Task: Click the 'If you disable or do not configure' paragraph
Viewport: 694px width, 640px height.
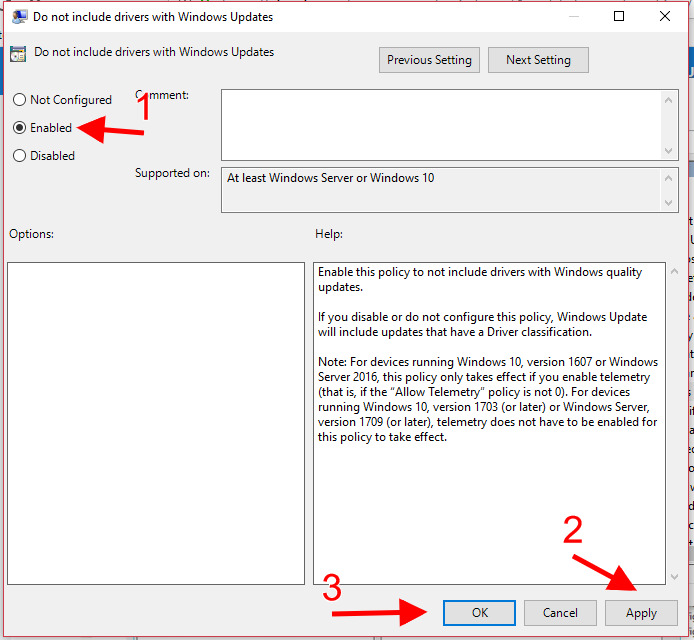Action: [482, 324]
